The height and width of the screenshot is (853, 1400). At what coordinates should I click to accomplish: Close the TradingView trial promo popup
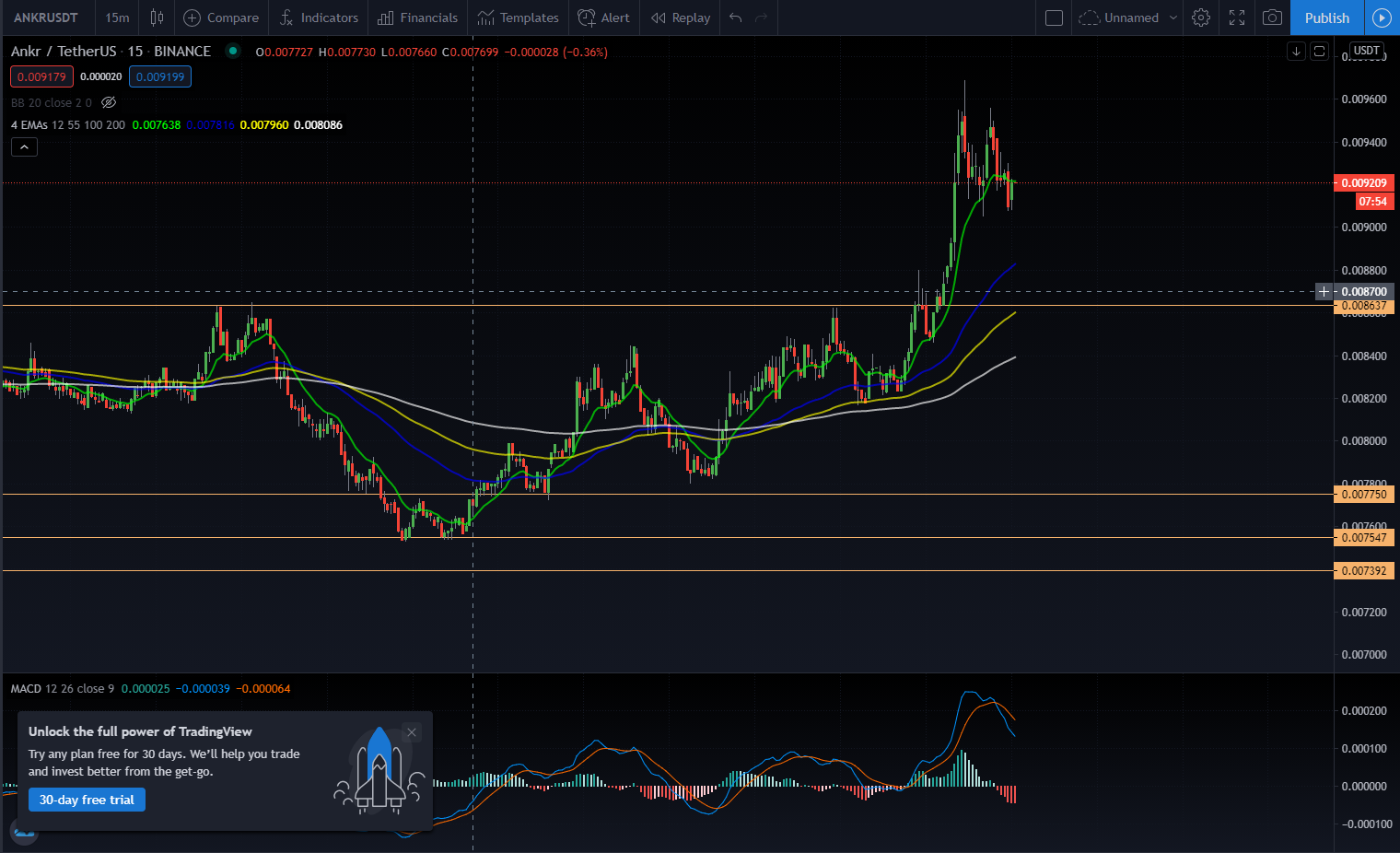[x=412, y=732]
